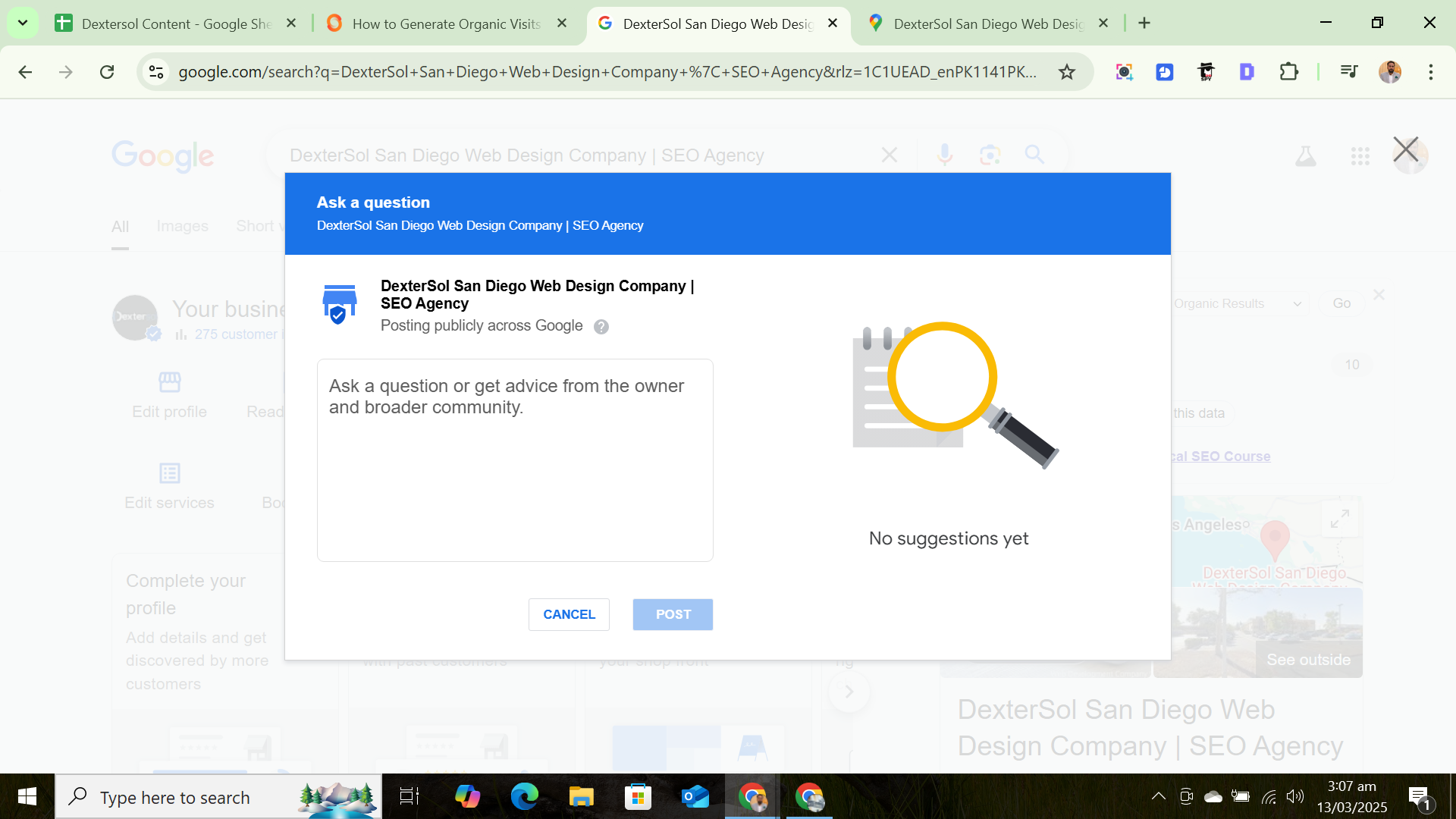Launch Microsoft Edge from taskbar
Screen dimensions: 1456x819
tap(524, 796)
